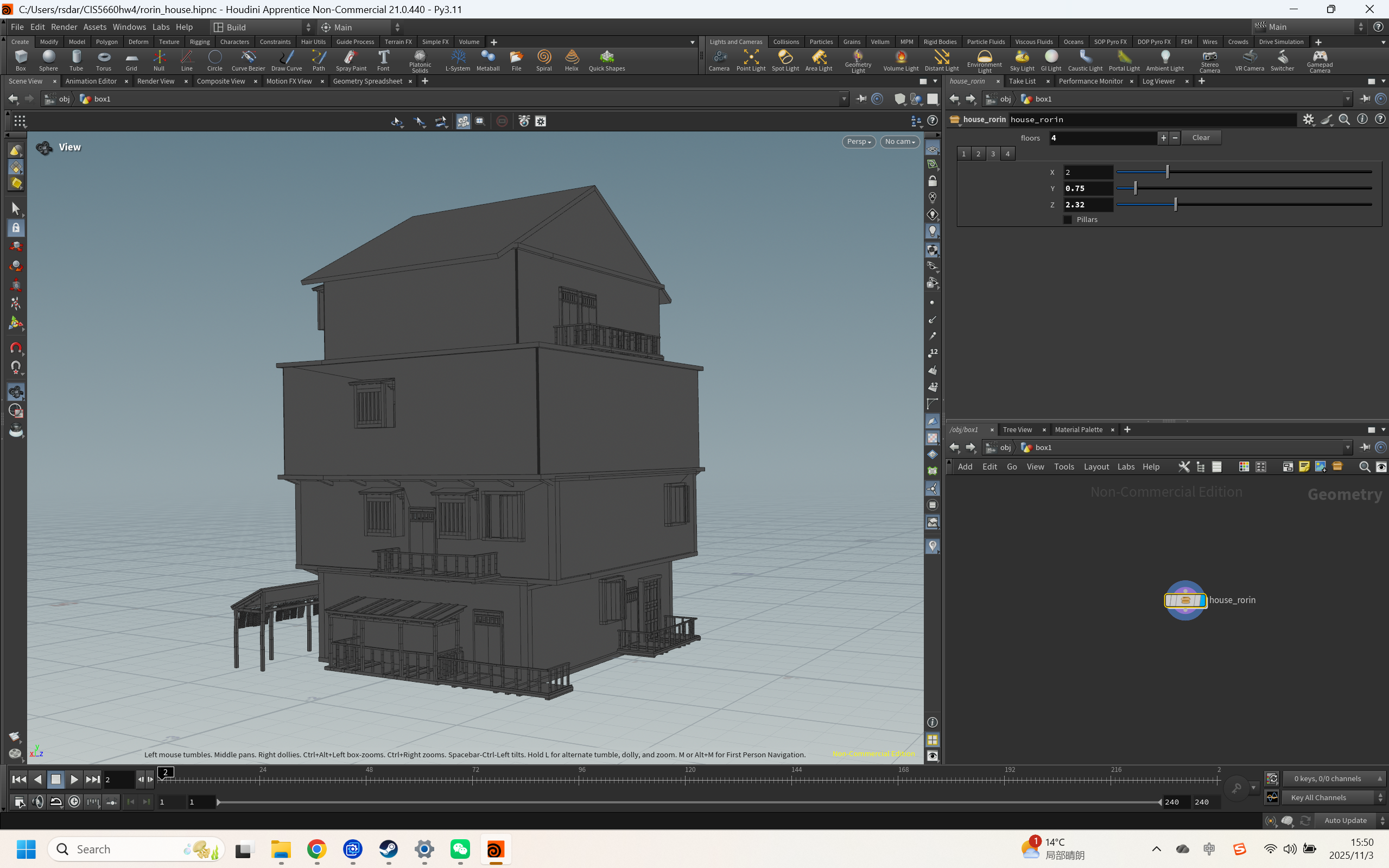
Task: Select the Curve Bezier tool
Action: (x=248, y=60)
